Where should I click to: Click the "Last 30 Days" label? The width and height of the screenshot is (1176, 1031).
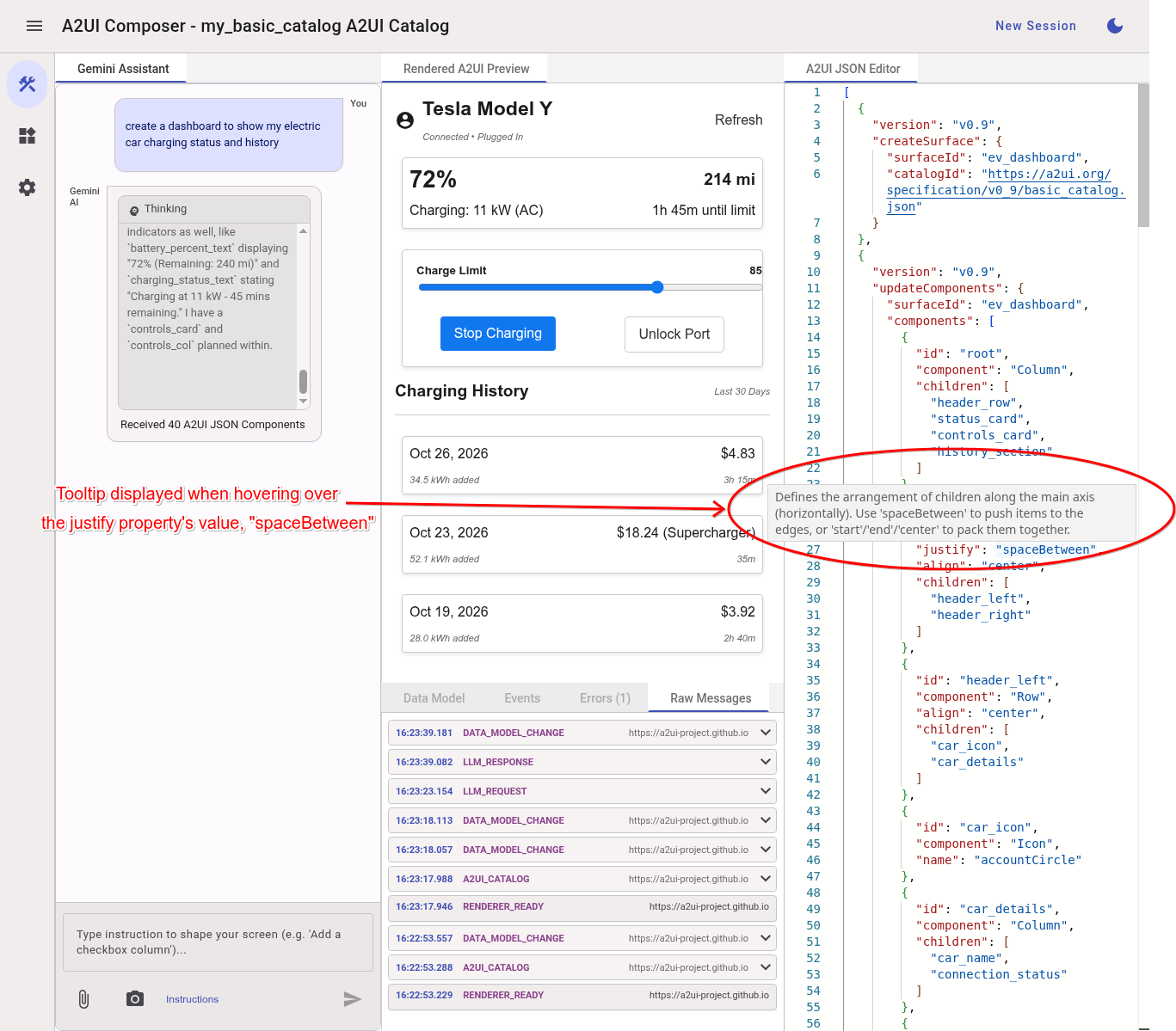pyautogui.click(x=742, y=391)
